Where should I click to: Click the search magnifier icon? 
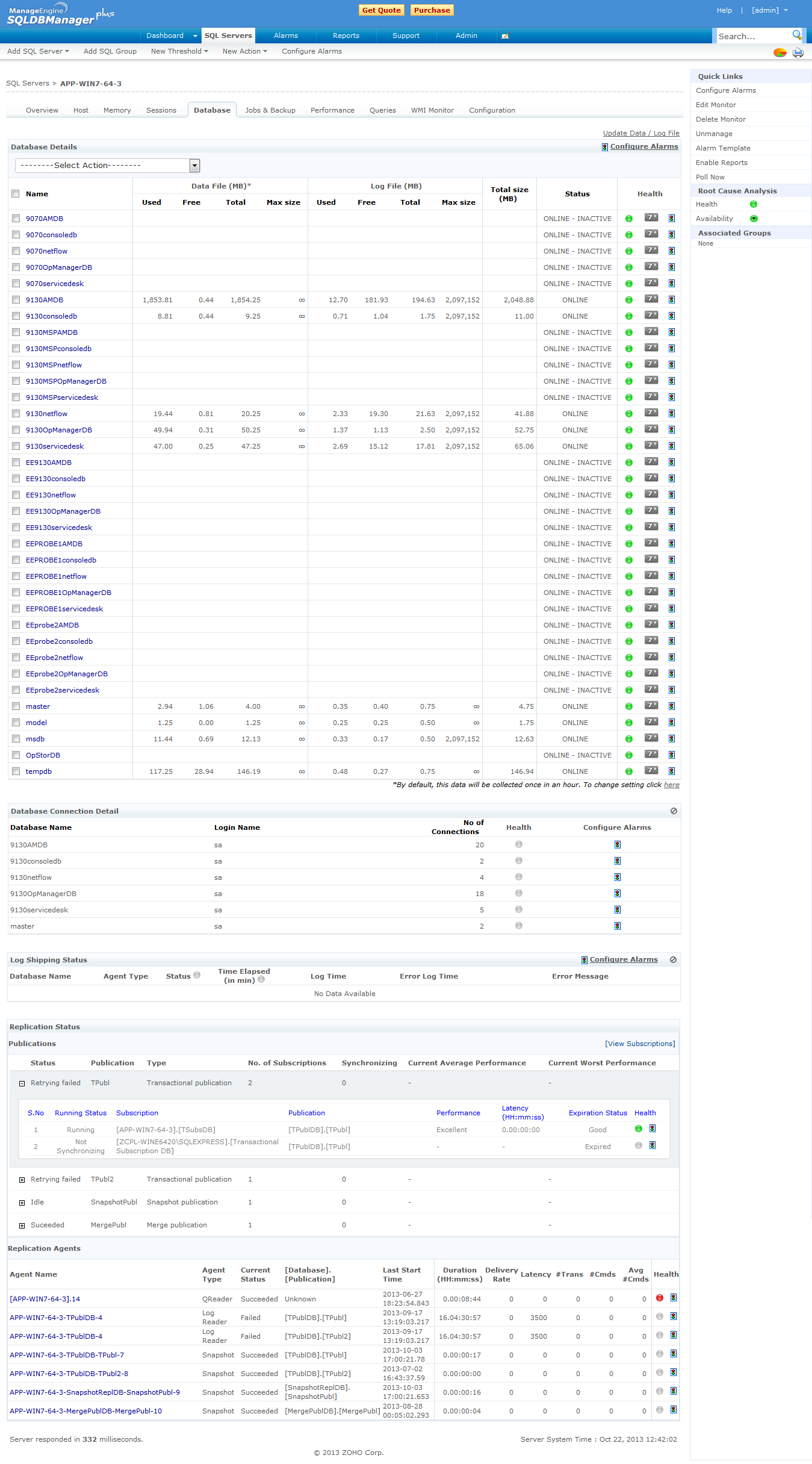coord(796,35)
